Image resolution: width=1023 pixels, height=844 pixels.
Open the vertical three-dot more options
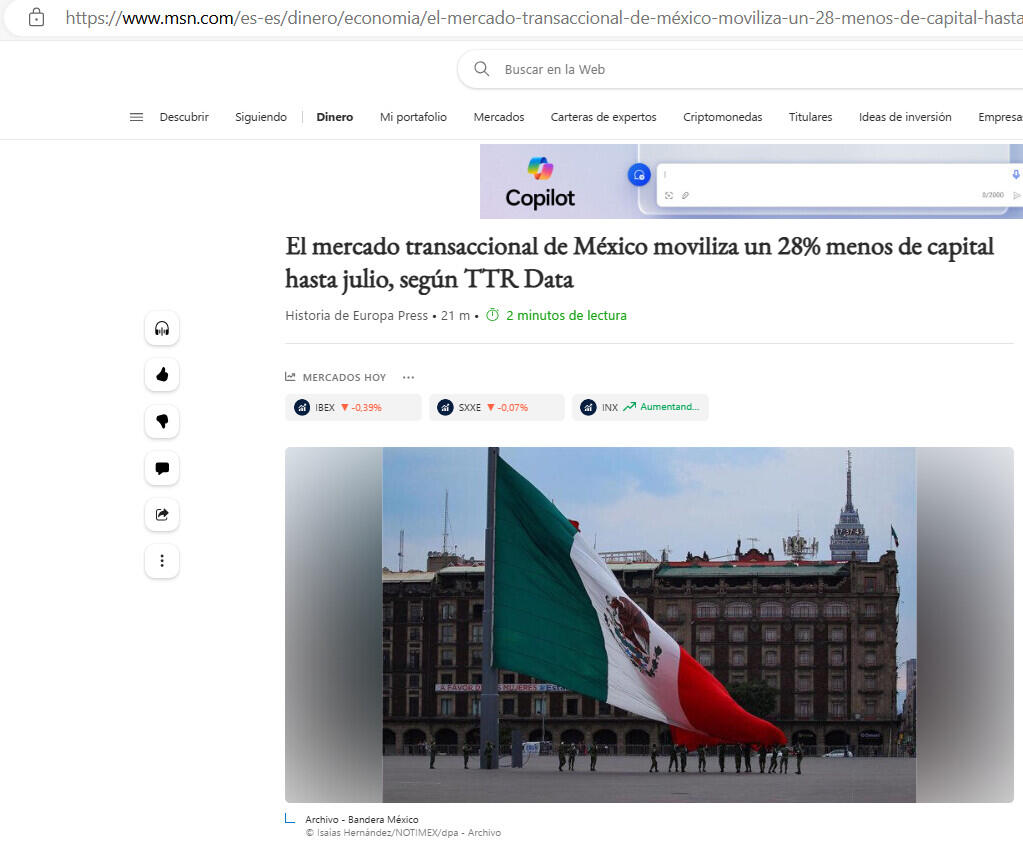(162, 561)
